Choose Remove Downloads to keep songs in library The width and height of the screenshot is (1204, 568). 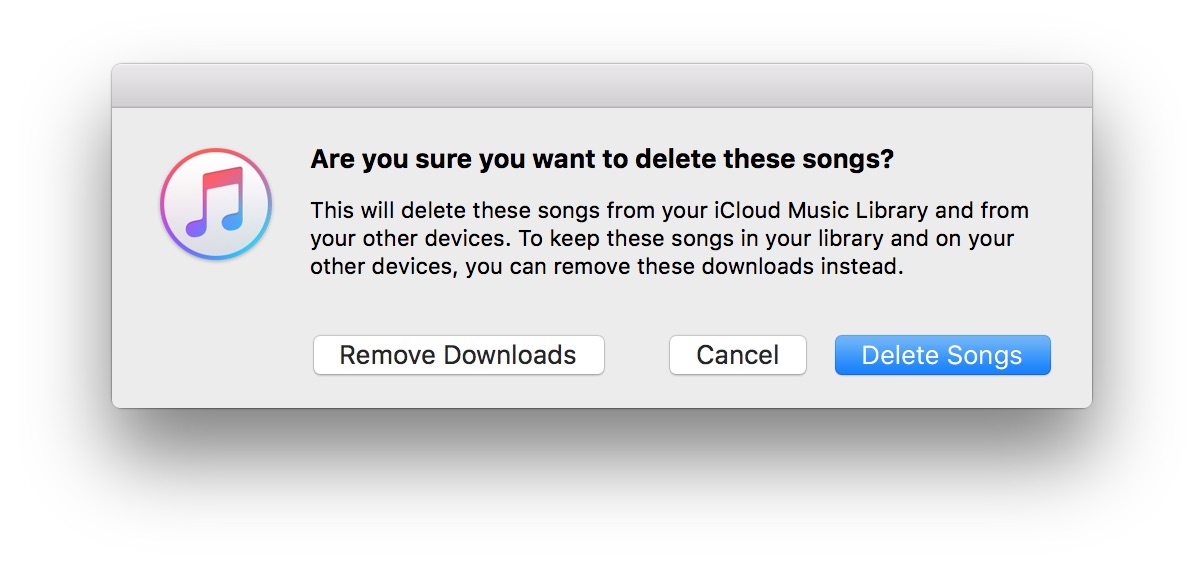458,355
